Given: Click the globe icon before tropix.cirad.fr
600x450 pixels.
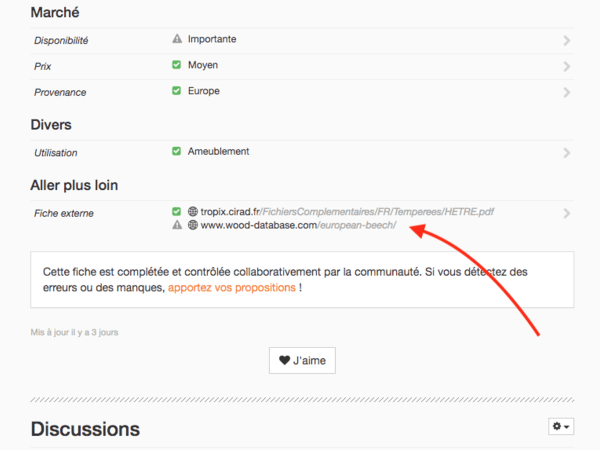Looking at the screenshot, I should [193, 212].
